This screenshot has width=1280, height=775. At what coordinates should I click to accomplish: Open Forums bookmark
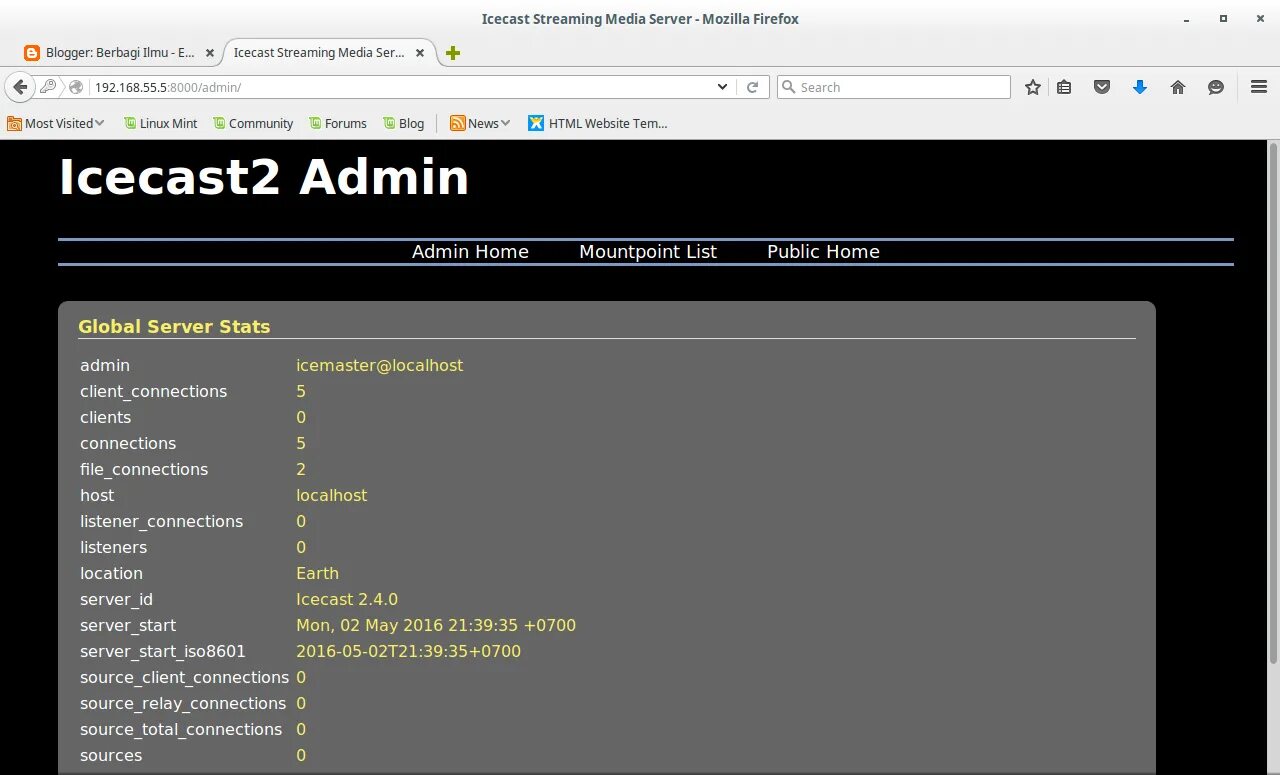click(338, 123)
